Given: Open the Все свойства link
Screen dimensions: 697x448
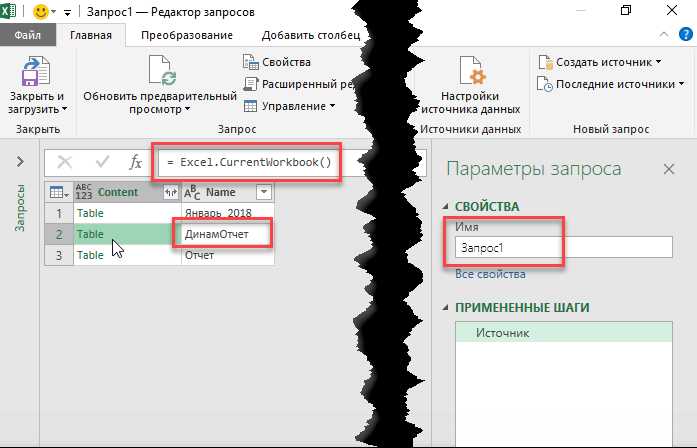Looking at the screenshot, I should (490, 274).
